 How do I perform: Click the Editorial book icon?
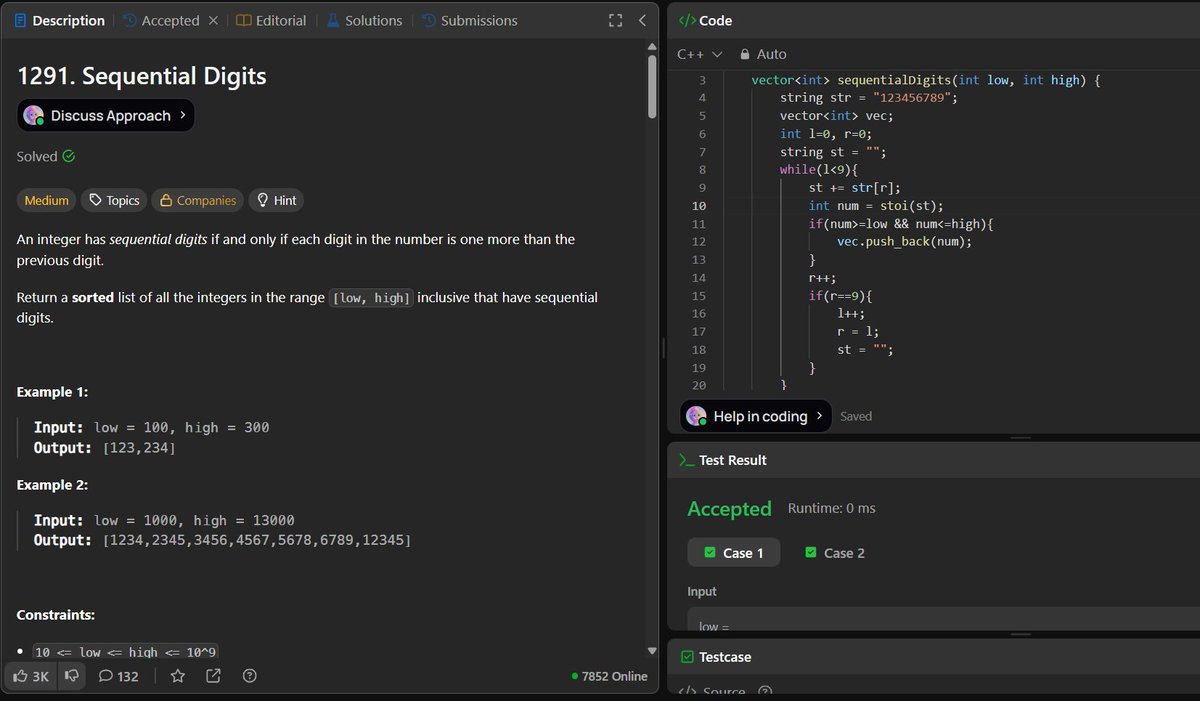click(x=243, y=20)
